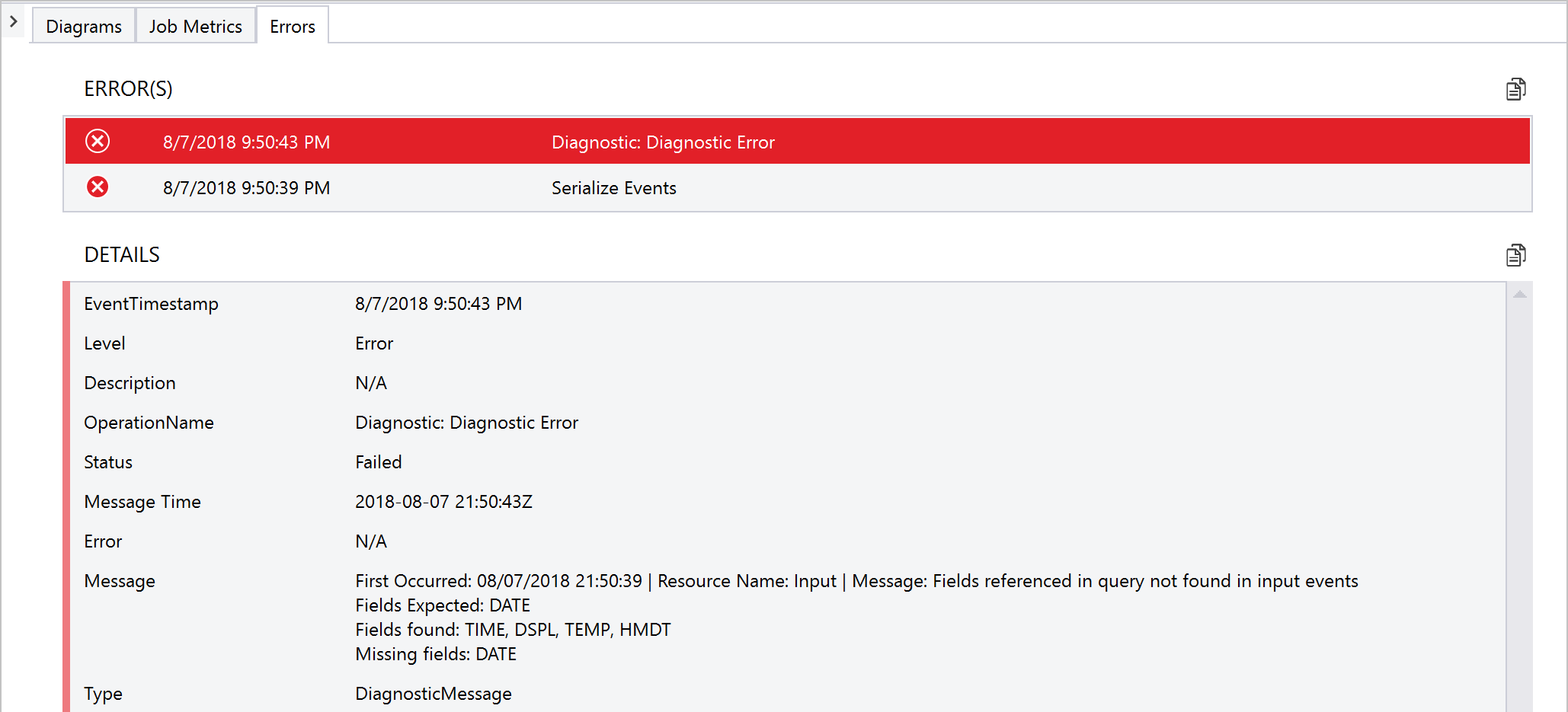1568x712 pixels.
Task: Click the error icon on Serialize Events row
Action: pos(98,187)
